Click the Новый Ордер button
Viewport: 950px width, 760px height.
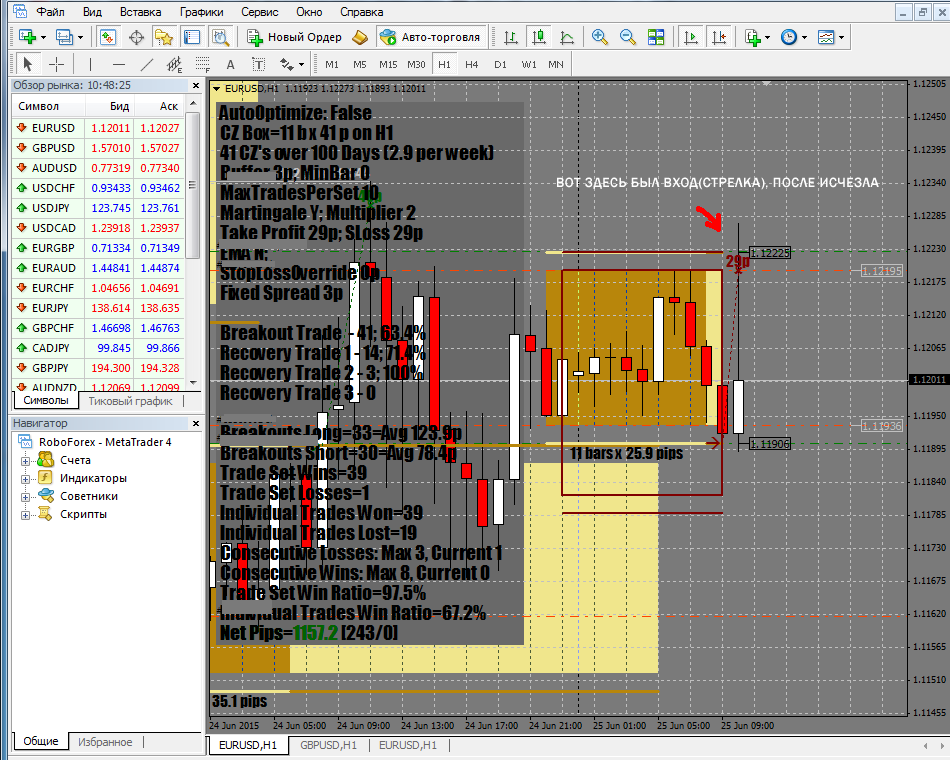(295, 37)
